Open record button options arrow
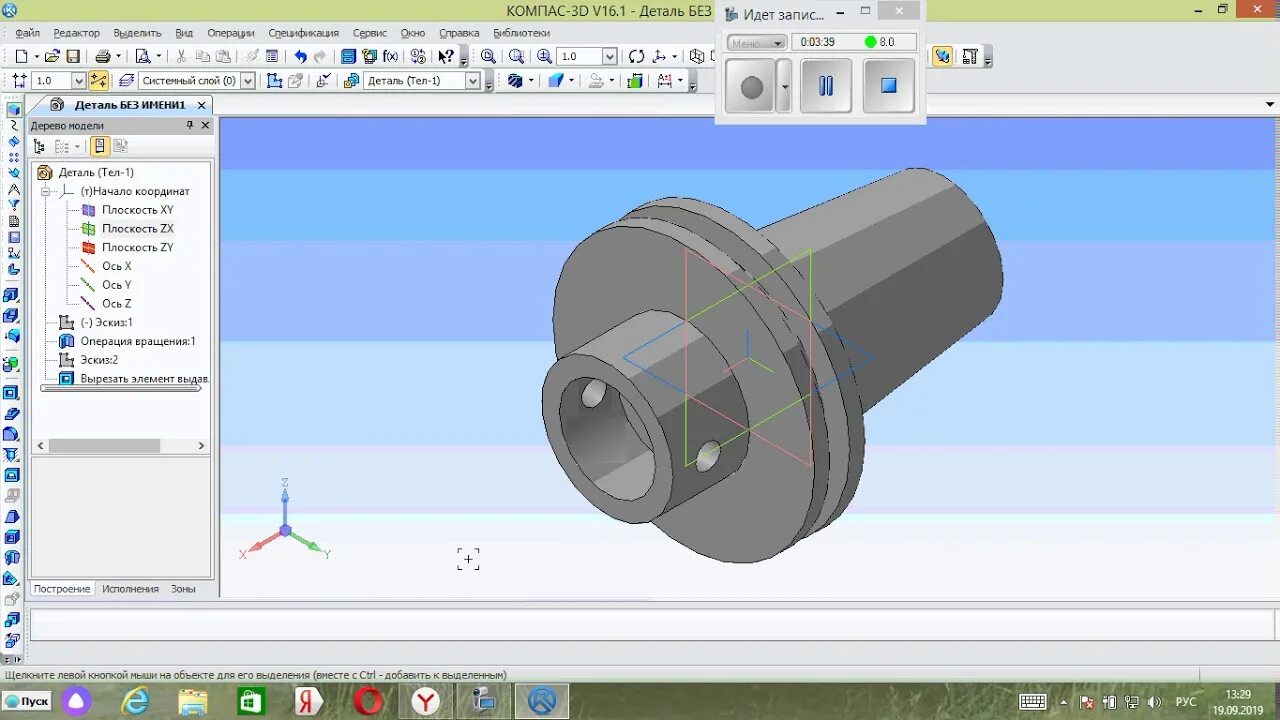The image size is (1280, 720). pos(785,86)
